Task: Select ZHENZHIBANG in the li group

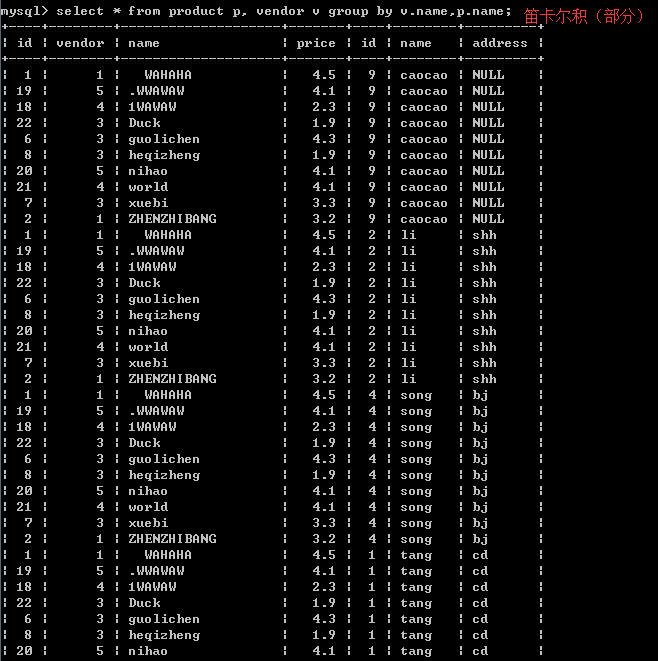Action: pos(172,379)
